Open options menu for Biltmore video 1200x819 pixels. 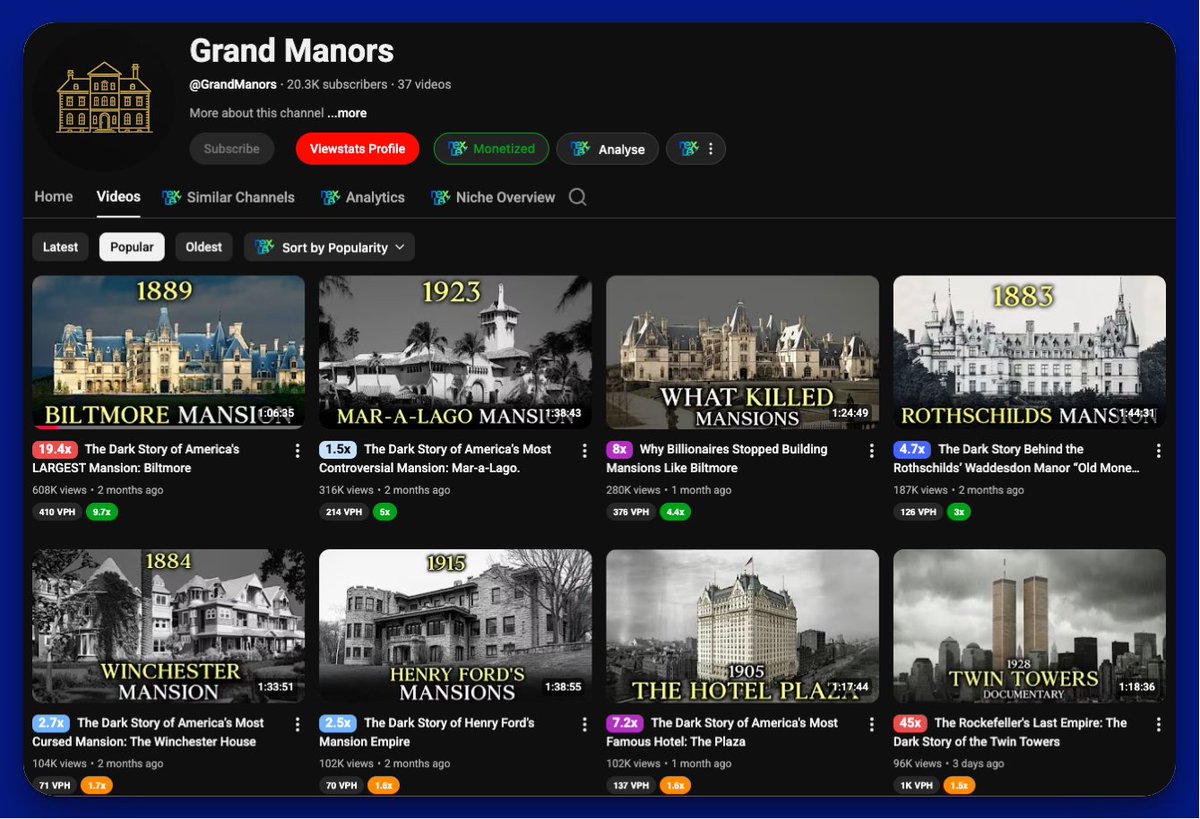(x=297, y=451)
